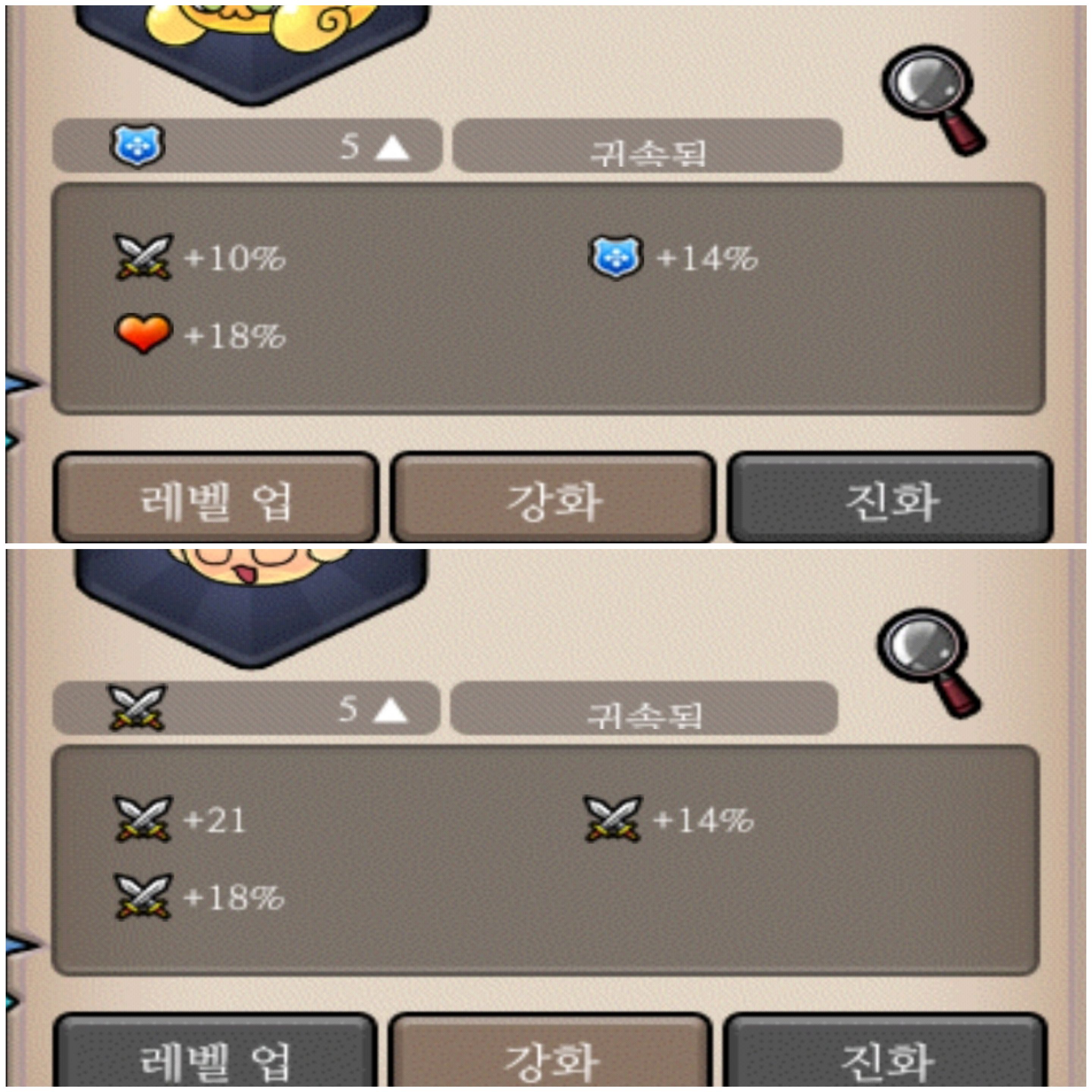Click the blue shield icon beside level 5
The width and height of the screenshot is (1092, 1092).
pos(137,146)
